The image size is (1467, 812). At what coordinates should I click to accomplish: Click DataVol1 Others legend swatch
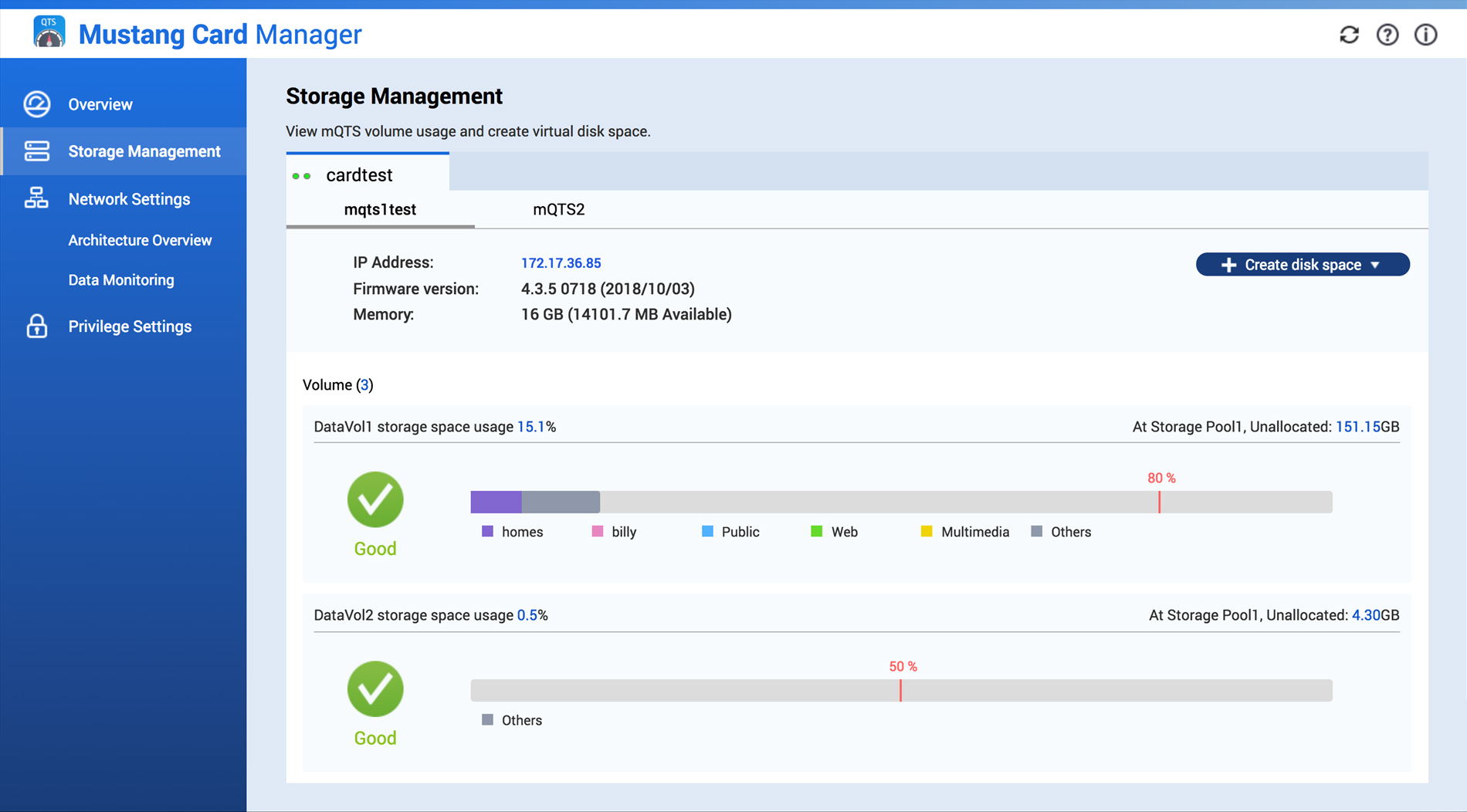1036,531
